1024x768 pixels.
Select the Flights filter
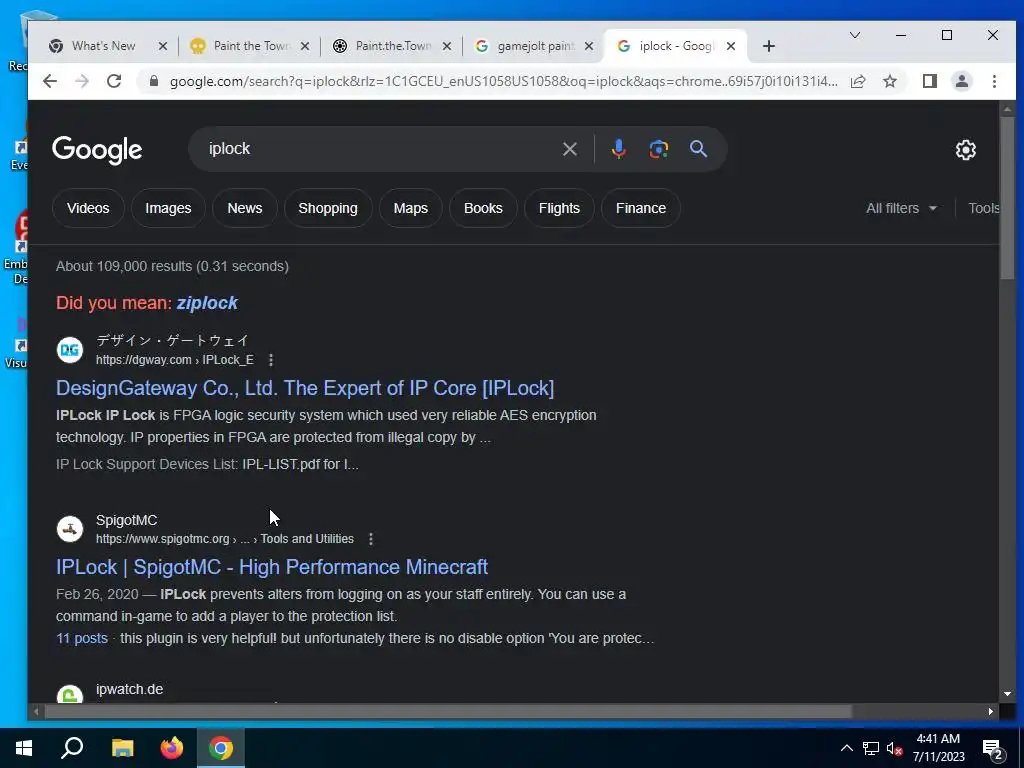[559, 208]
